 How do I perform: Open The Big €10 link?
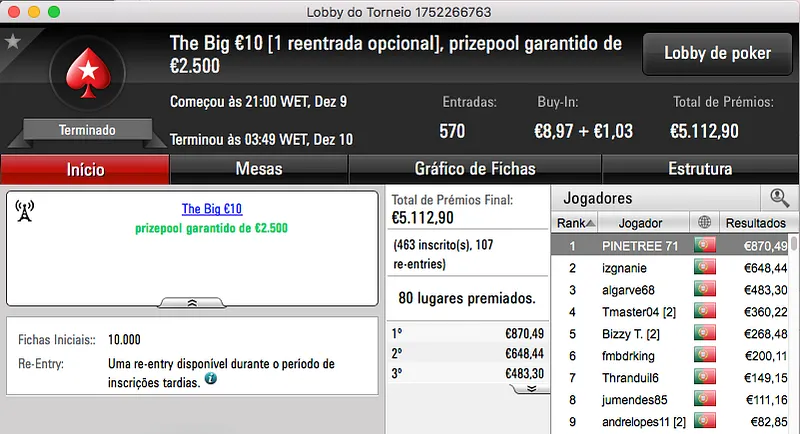pyautogui.click(x=212, y=209)
